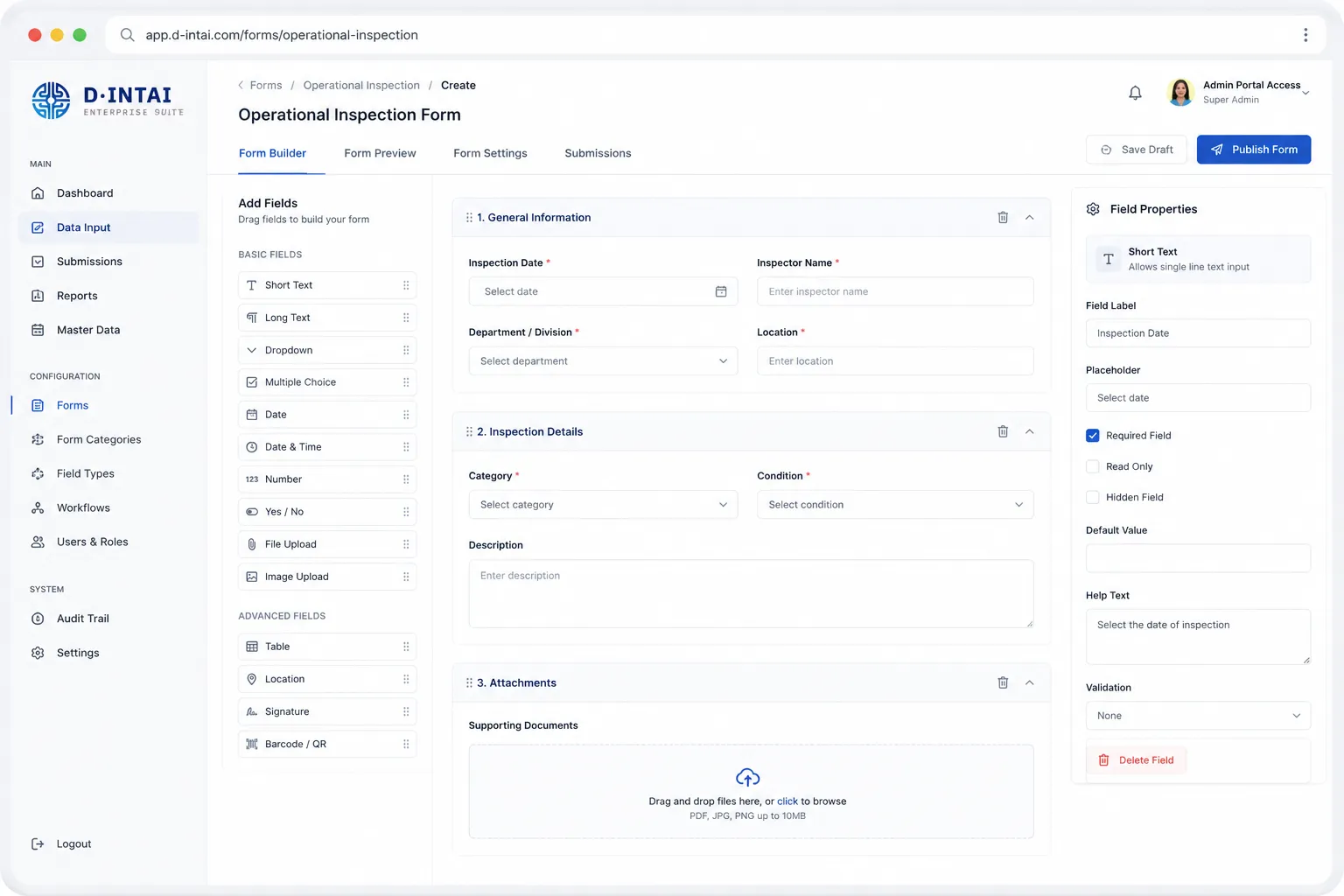Add a File Upload field
This screenshot has width=1344, height=896.
point(327,544)
